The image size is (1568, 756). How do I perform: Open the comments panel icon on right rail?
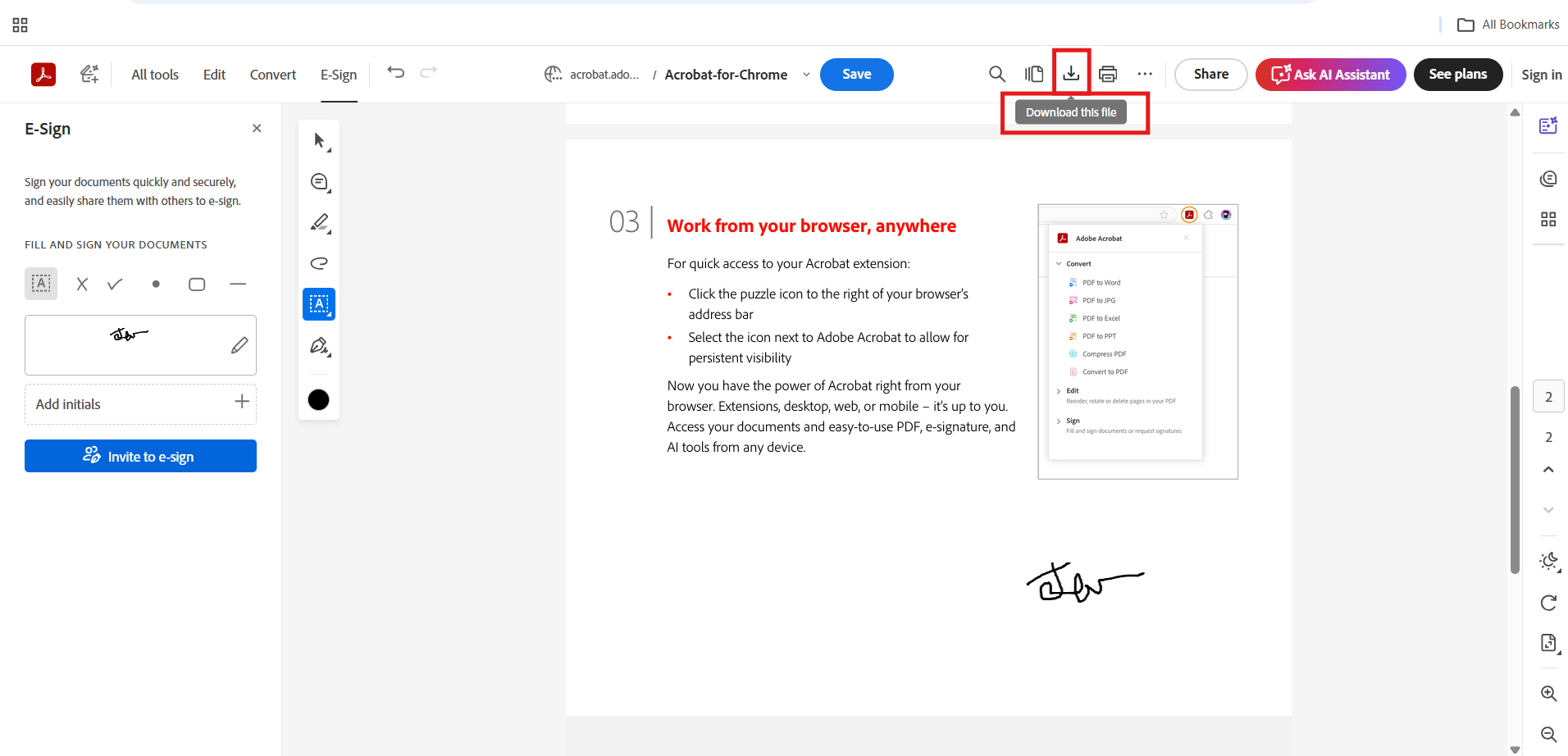(1548, 179)
